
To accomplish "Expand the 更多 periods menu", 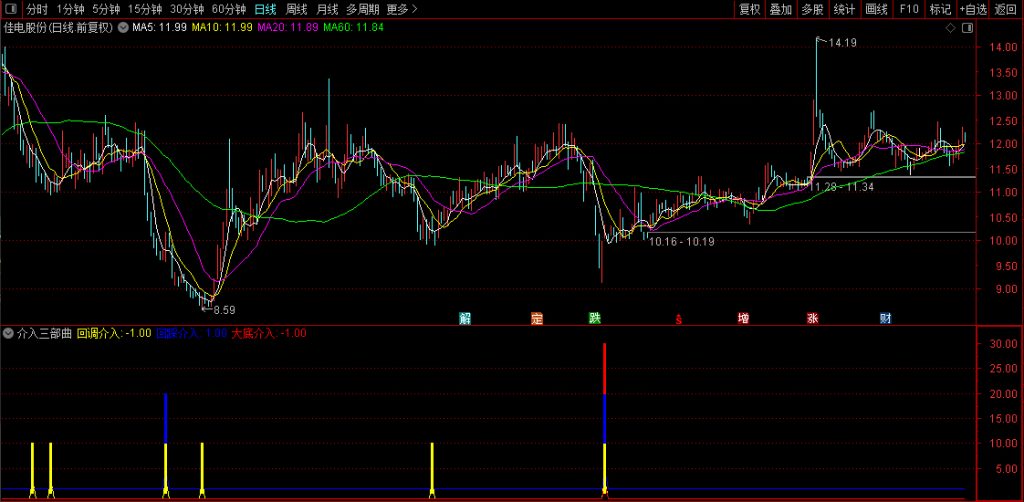I will click(402, 10).
